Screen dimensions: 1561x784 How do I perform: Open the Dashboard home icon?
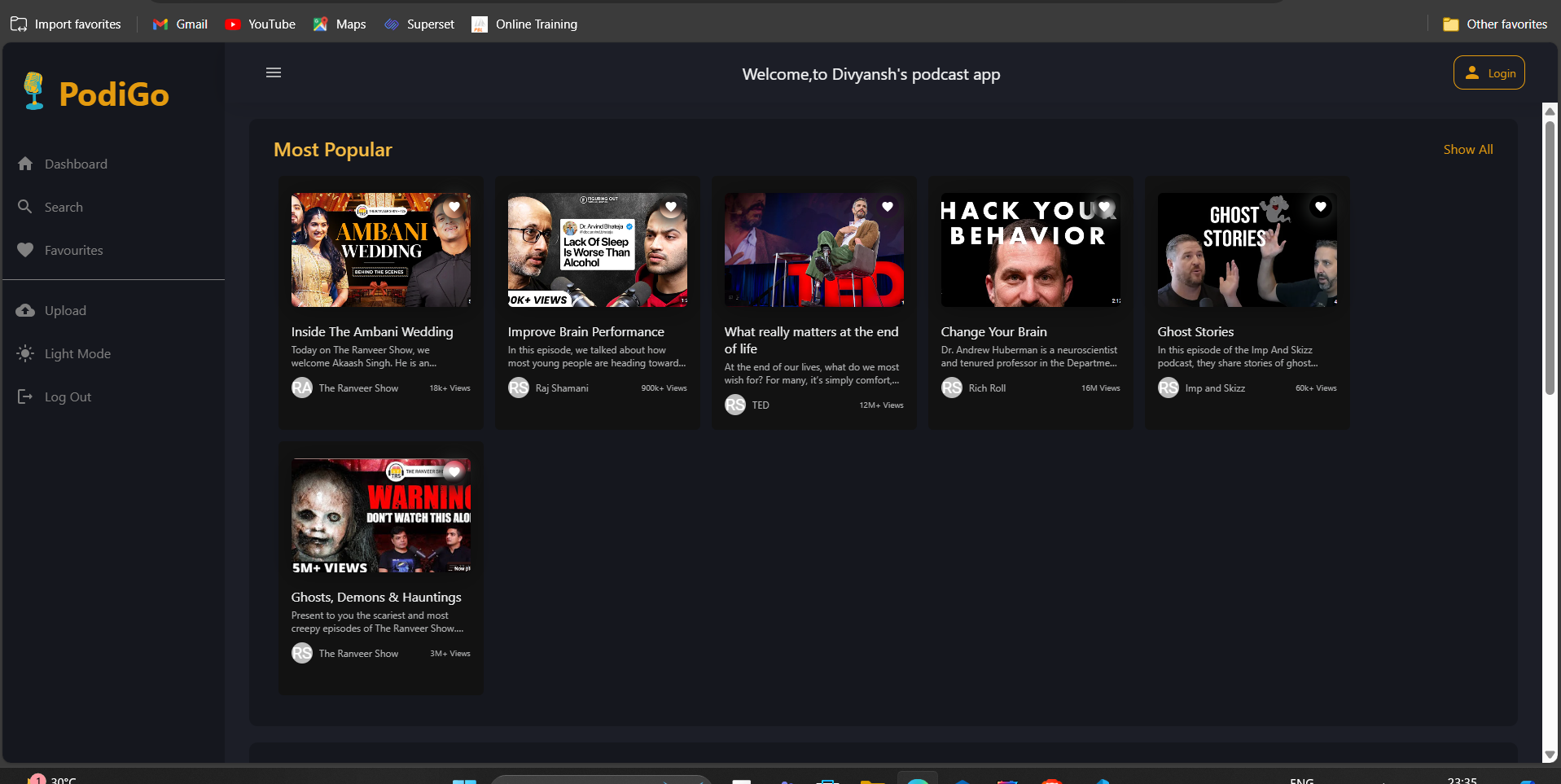pyautogui.click(x=25, y=164)
